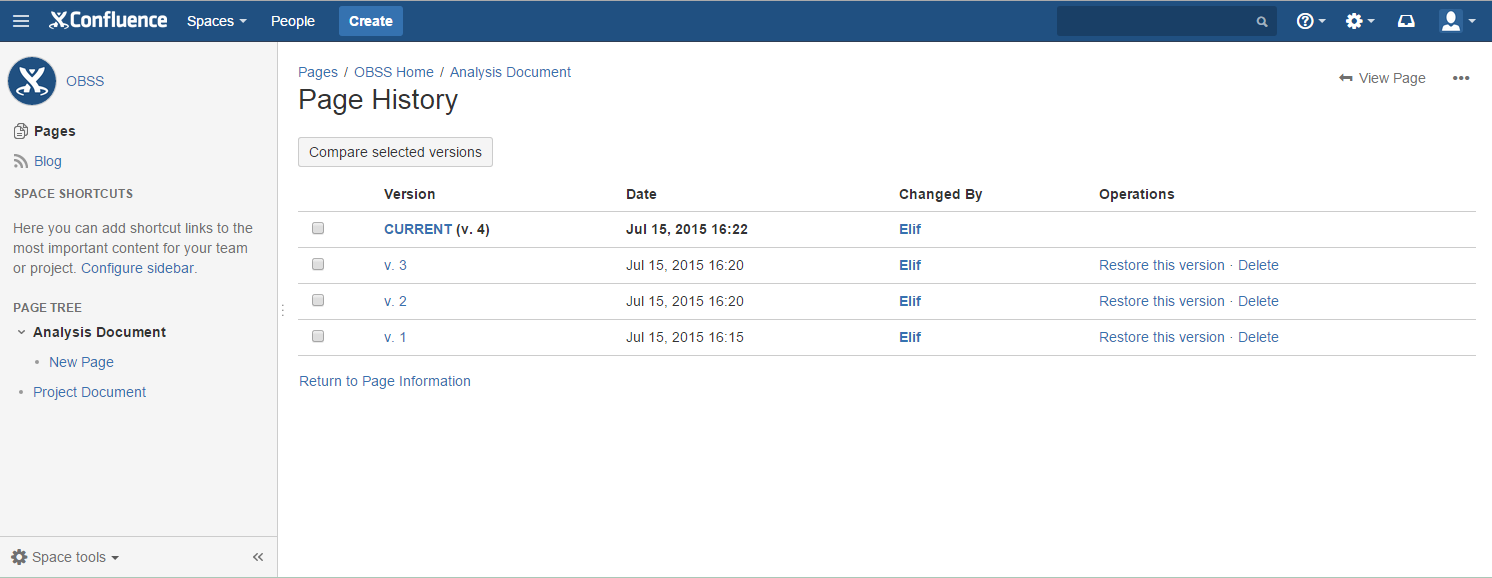Open the three-dot more actions menu
This screenshot has height=578, width=1492.
point(1461,78)
